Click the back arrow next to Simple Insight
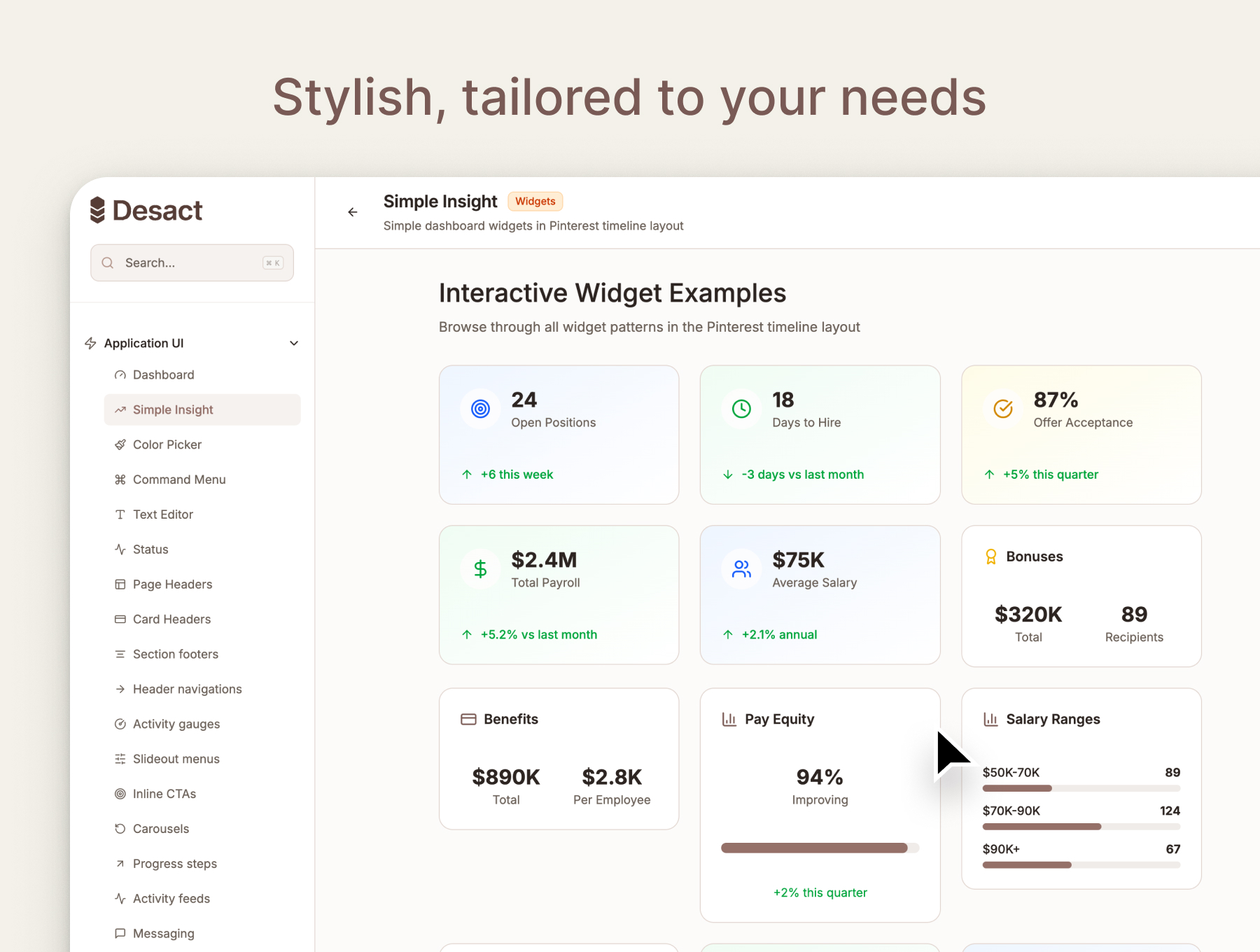The width and height of the screenshot is (1260, 952). [x=353, y=212]
